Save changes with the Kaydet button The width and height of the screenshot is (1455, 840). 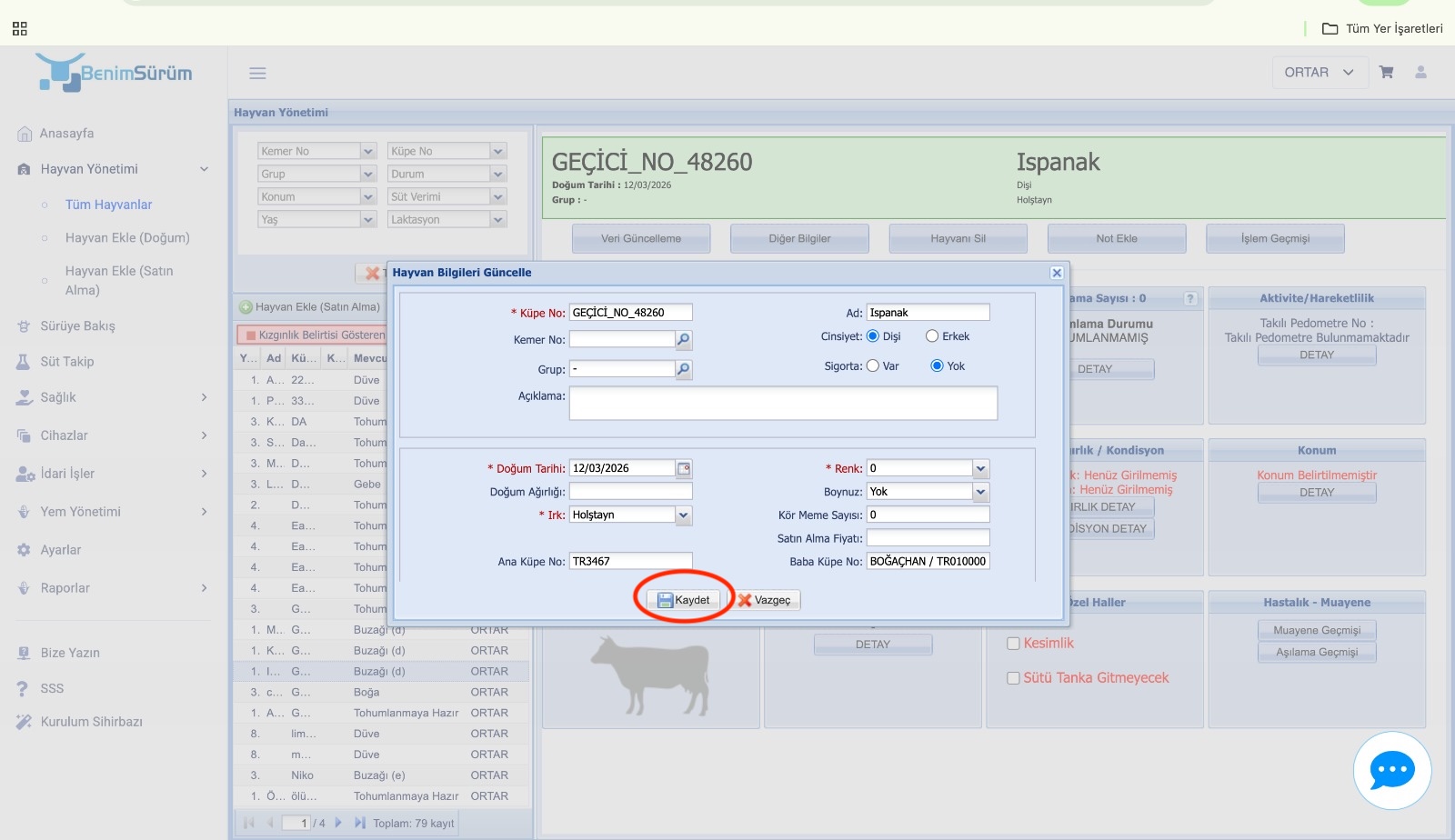tap(684, 600)
